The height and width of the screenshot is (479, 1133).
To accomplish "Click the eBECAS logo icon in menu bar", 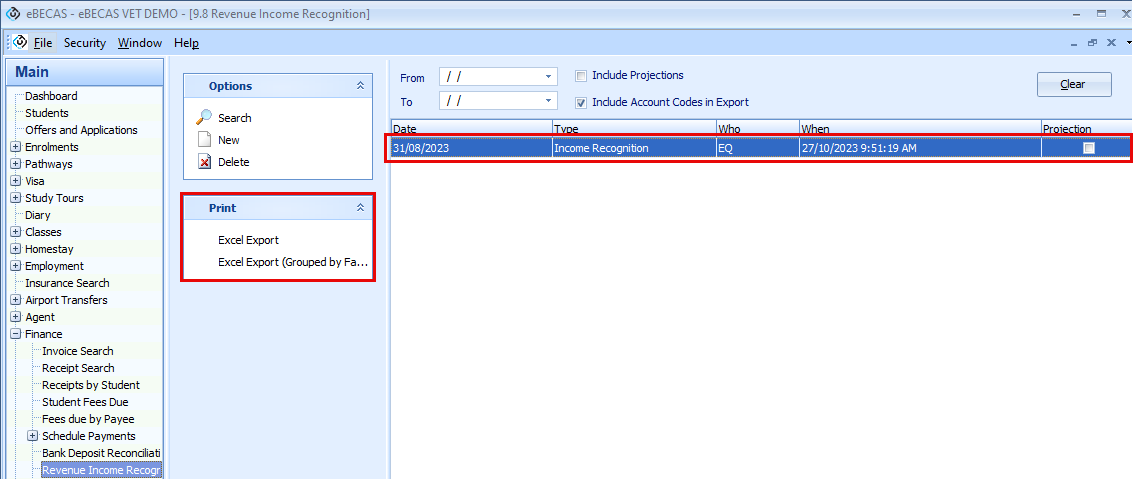I will click(x=20, y=42).
